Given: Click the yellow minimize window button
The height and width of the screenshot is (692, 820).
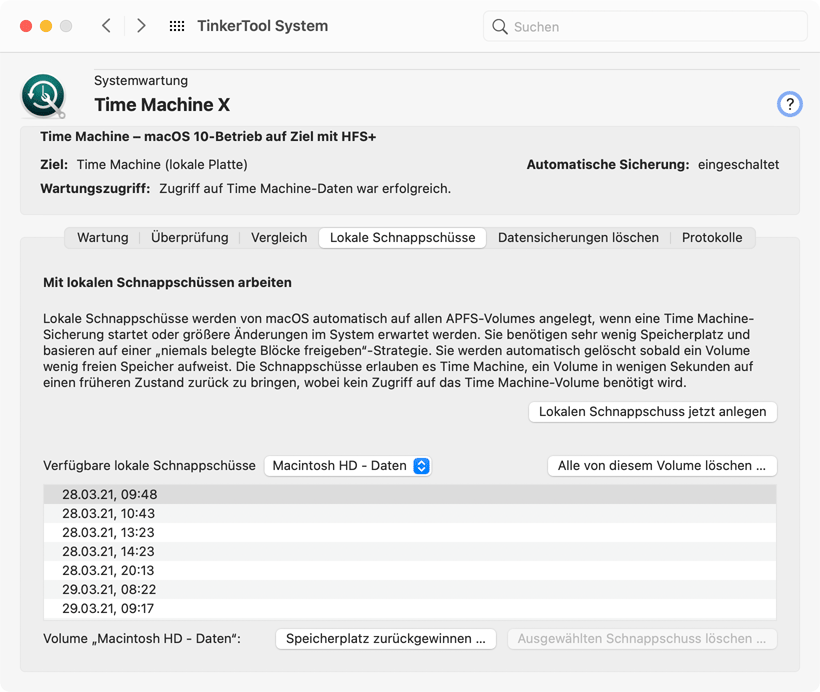Looking at the screenshot, I should click(46, 26).
